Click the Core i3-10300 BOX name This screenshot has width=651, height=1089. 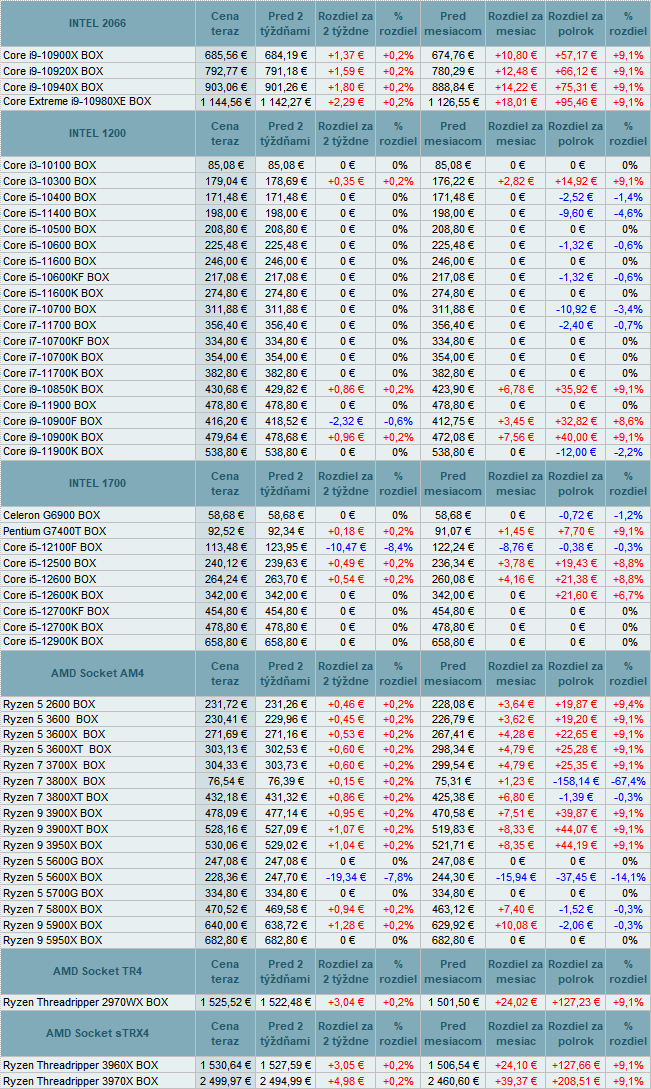50,181
